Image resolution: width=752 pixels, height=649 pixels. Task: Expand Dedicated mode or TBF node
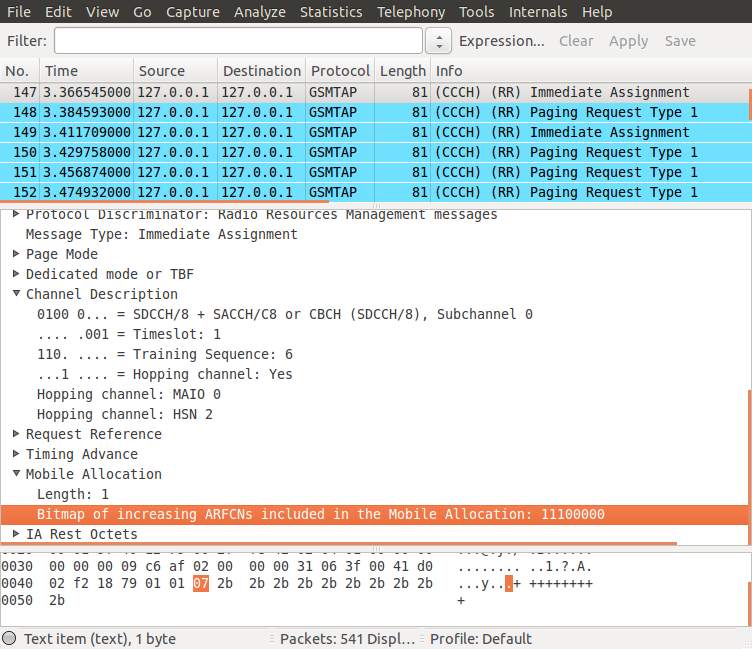(x=16, y=274)
